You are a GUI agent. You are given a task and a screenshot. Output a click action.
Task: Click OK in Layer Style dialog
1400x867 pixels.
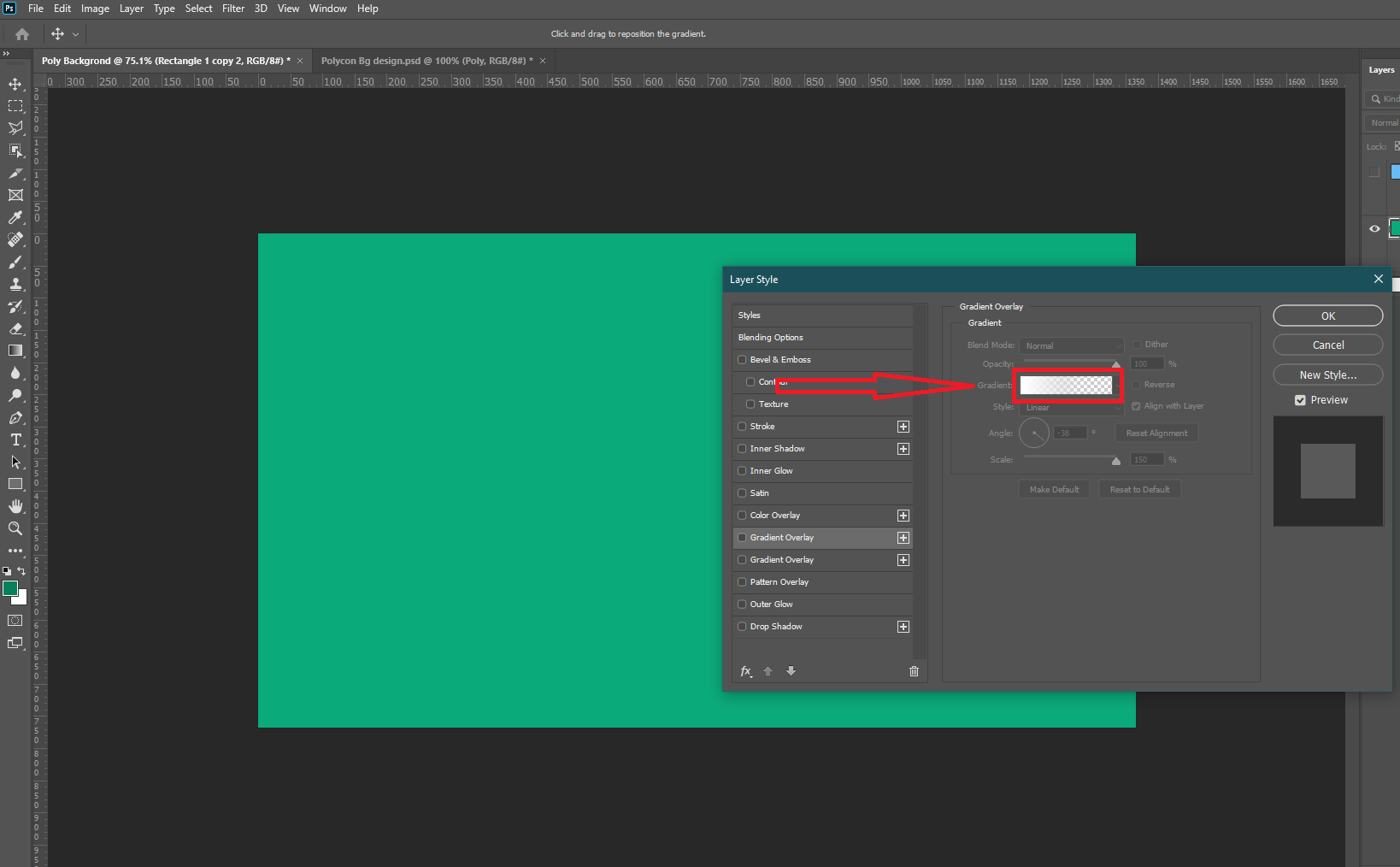pyautogui.click(x=1327, y=316)
